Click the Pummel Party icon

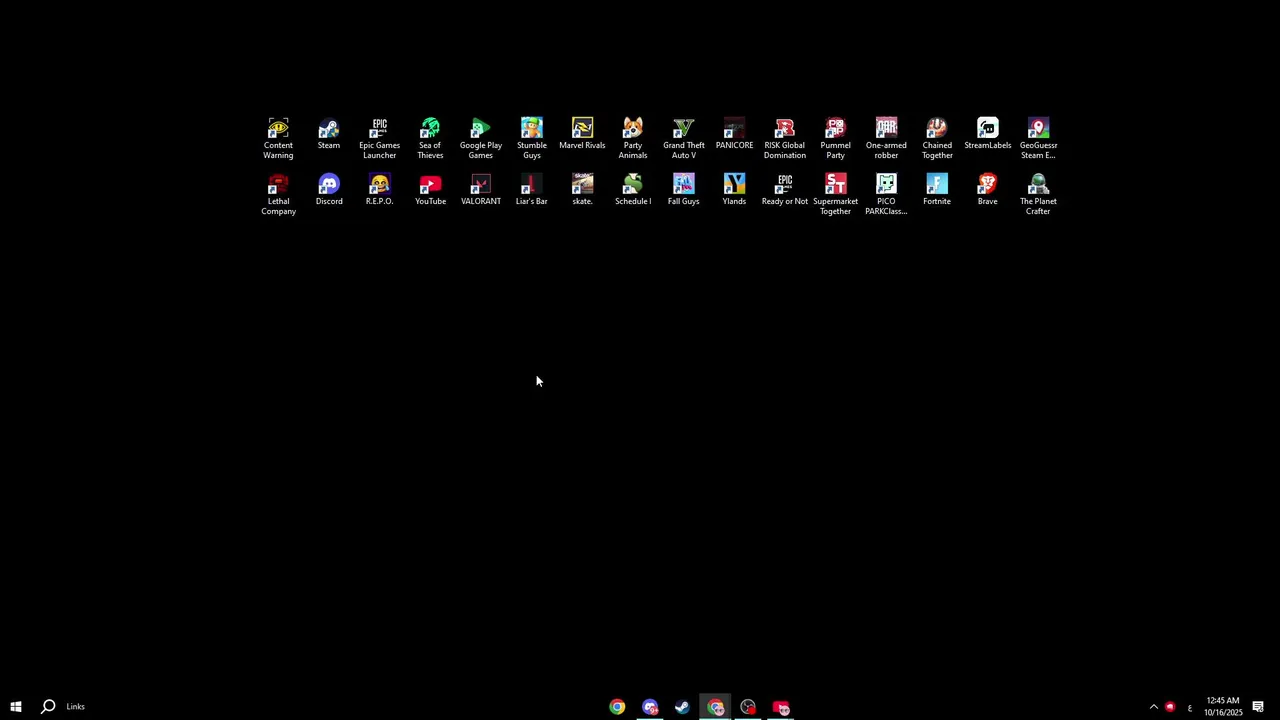pos(835,138)
